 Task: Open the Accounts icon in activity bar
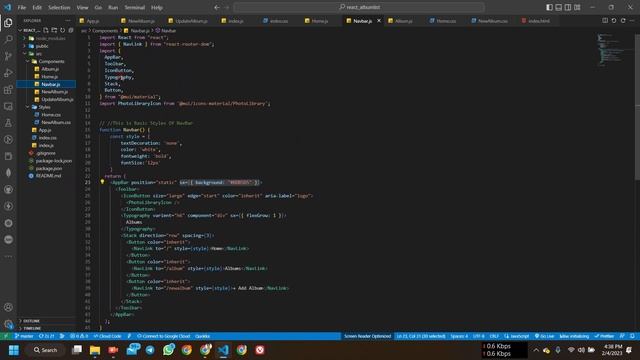(x=8, y=307)
